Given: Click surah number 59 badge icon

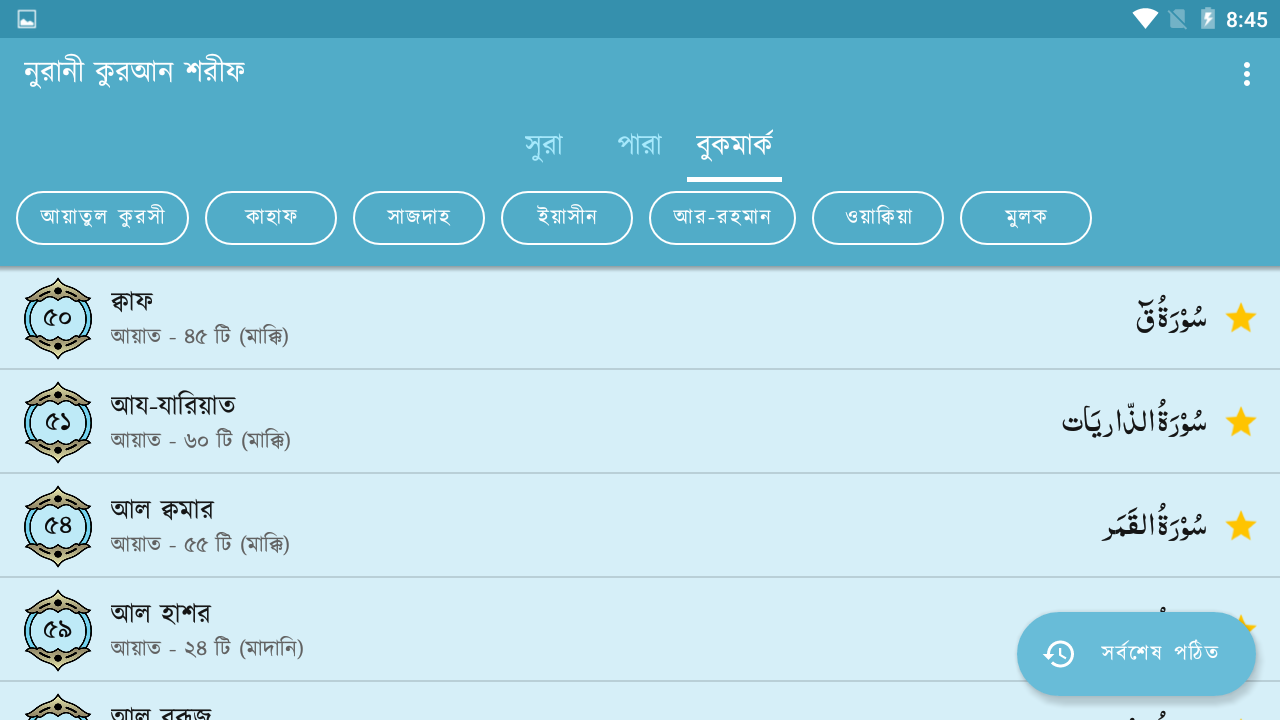Looking at the screenshot, I should [x=58, y=630].
